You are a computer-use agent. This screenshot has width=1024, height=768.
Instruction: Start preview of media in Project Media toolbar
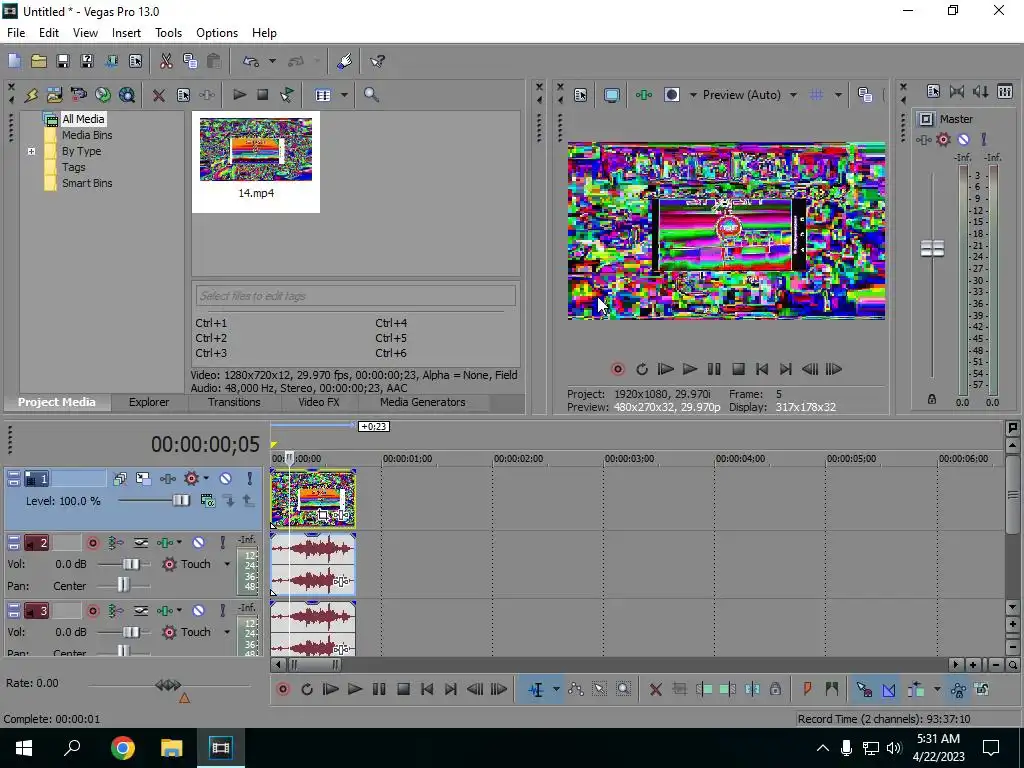point(240,95)
